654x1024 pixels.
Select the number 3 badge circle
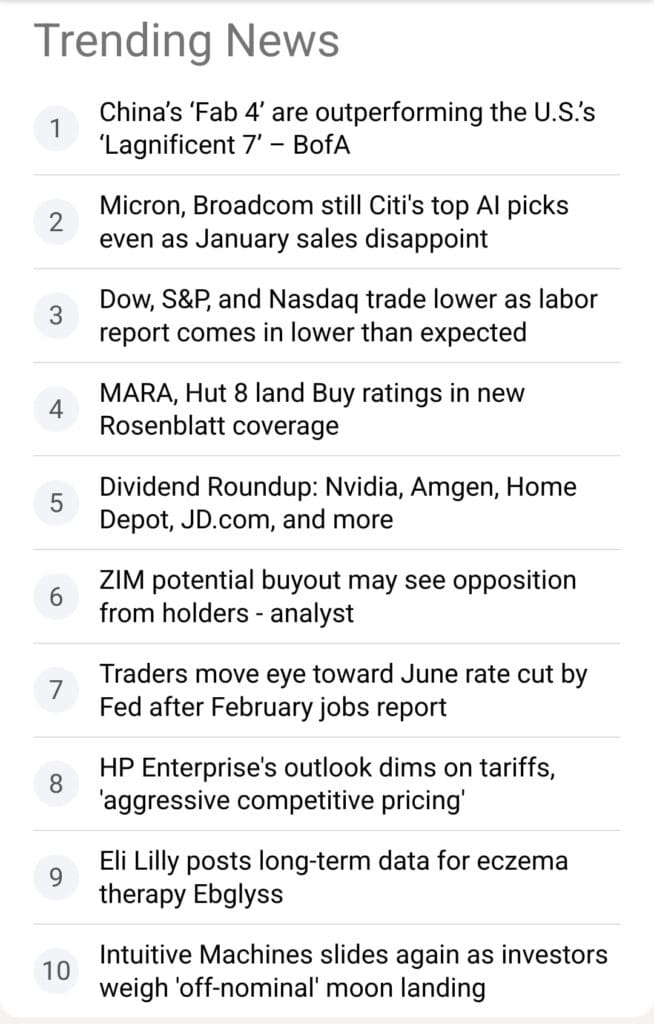point(57,315)
